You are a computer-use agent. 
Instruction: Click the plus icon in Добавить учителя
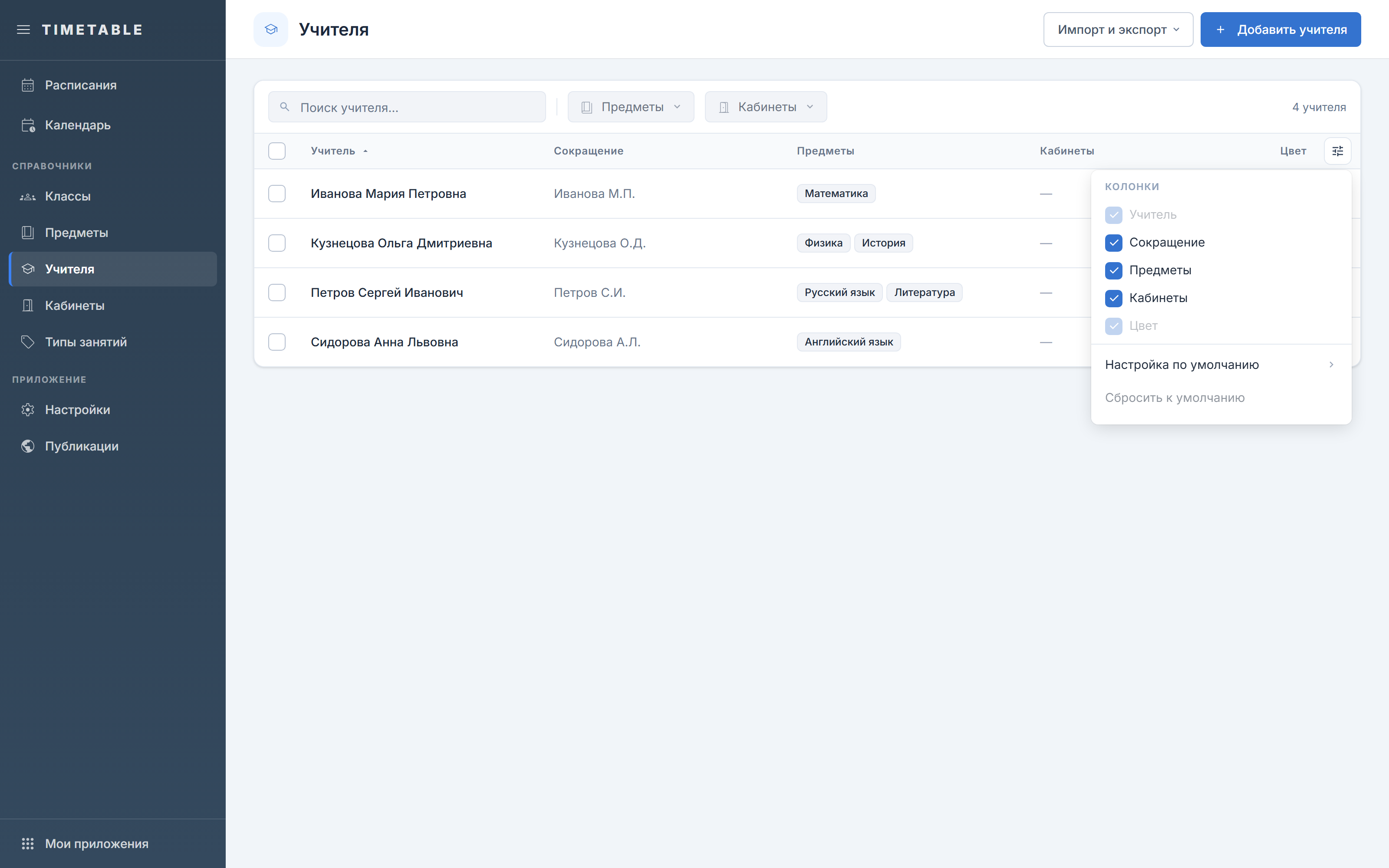[x=1220, y=29]
